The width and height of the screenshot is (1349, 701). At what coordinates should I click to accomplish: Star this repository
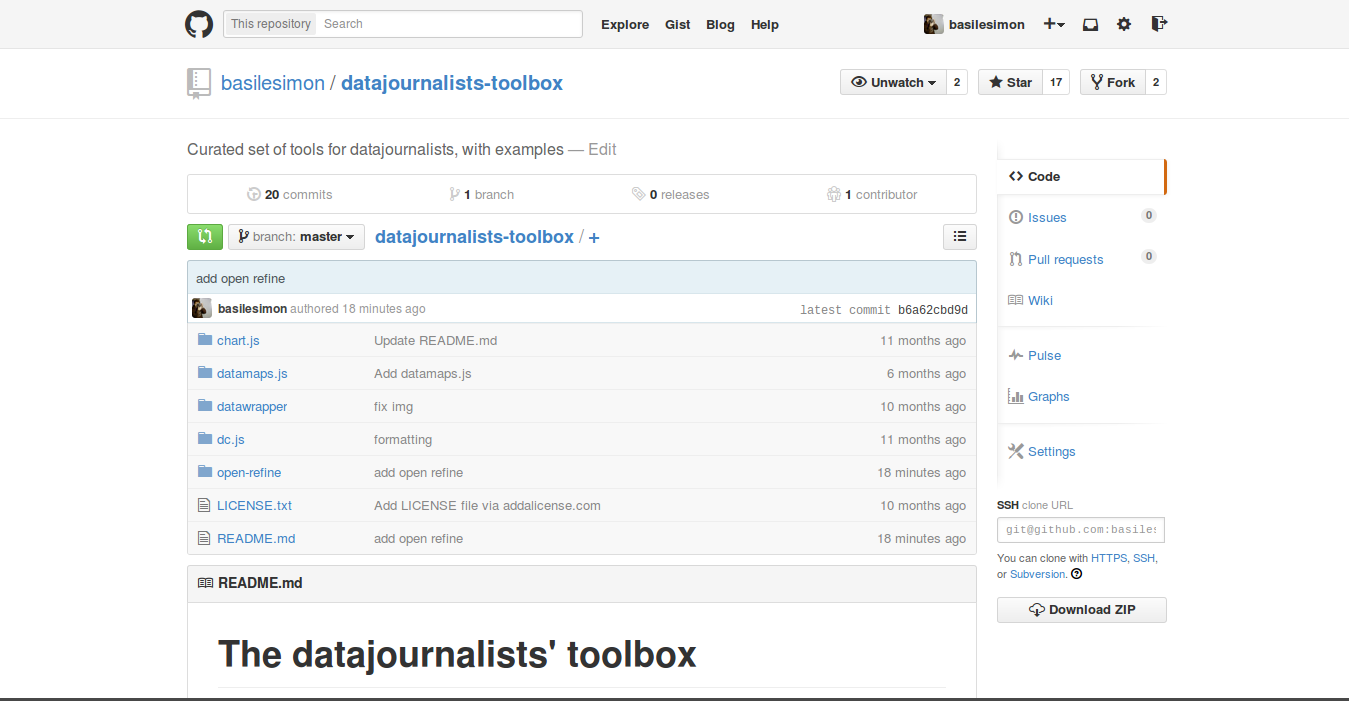tap(1010, 82)
